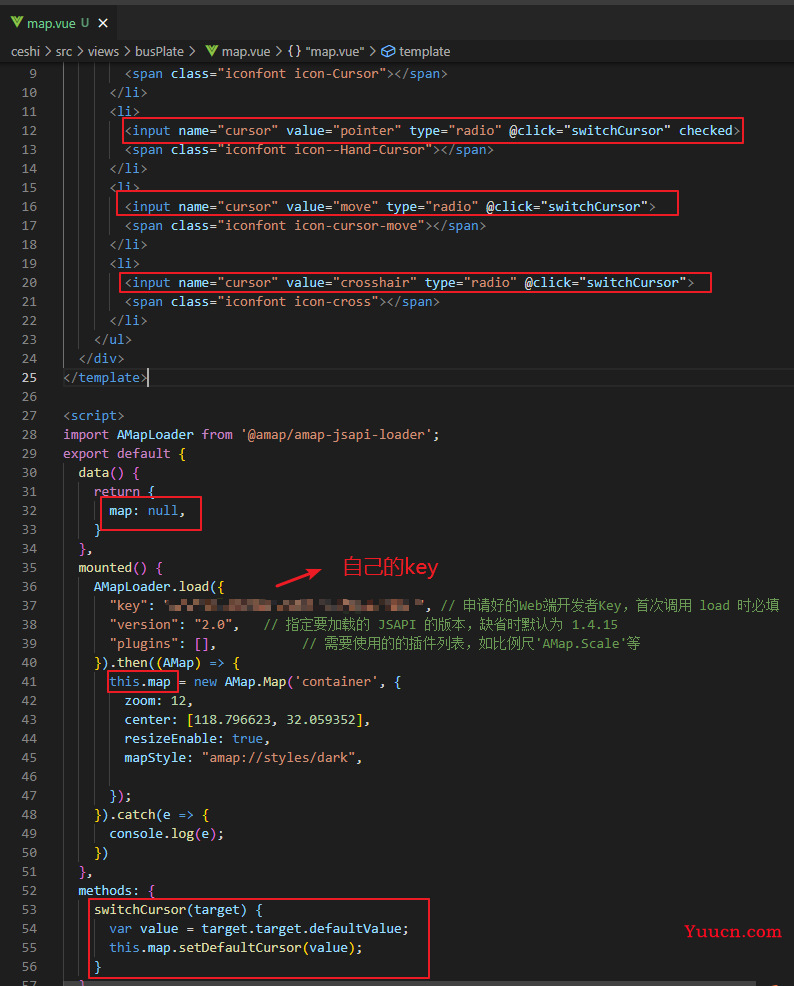
Task: Click 'export default' on line 29
Action: tap(117, 453)
